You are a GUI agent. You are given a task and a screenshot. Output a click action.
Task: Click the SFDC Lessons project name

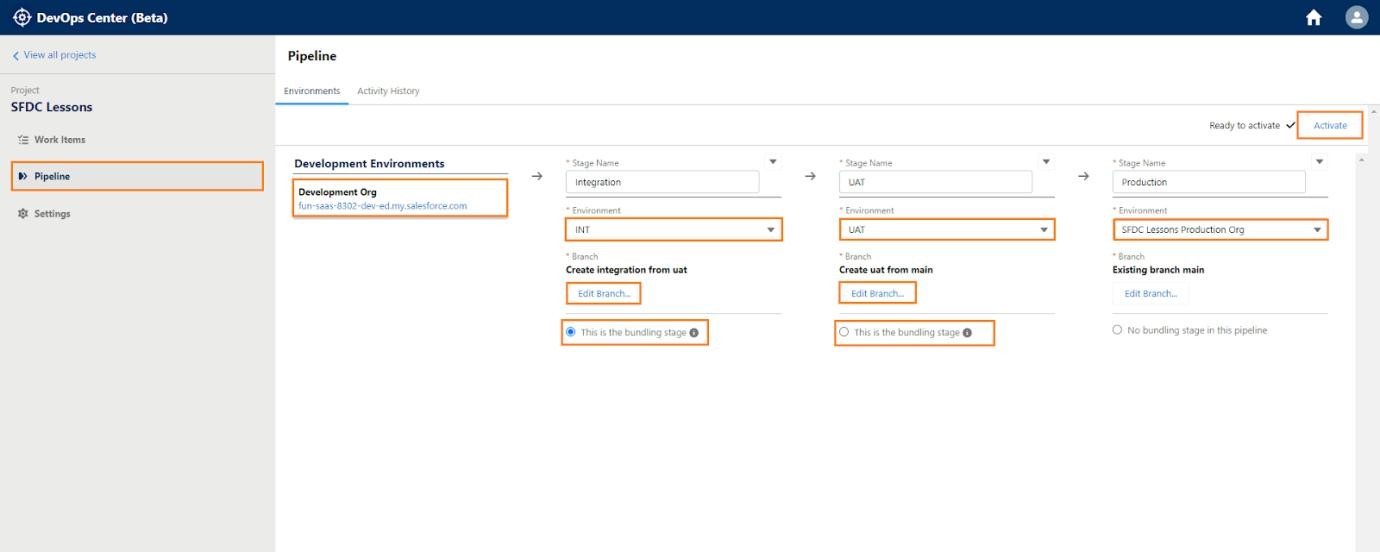pyautogui.click(x=52, y=107)
